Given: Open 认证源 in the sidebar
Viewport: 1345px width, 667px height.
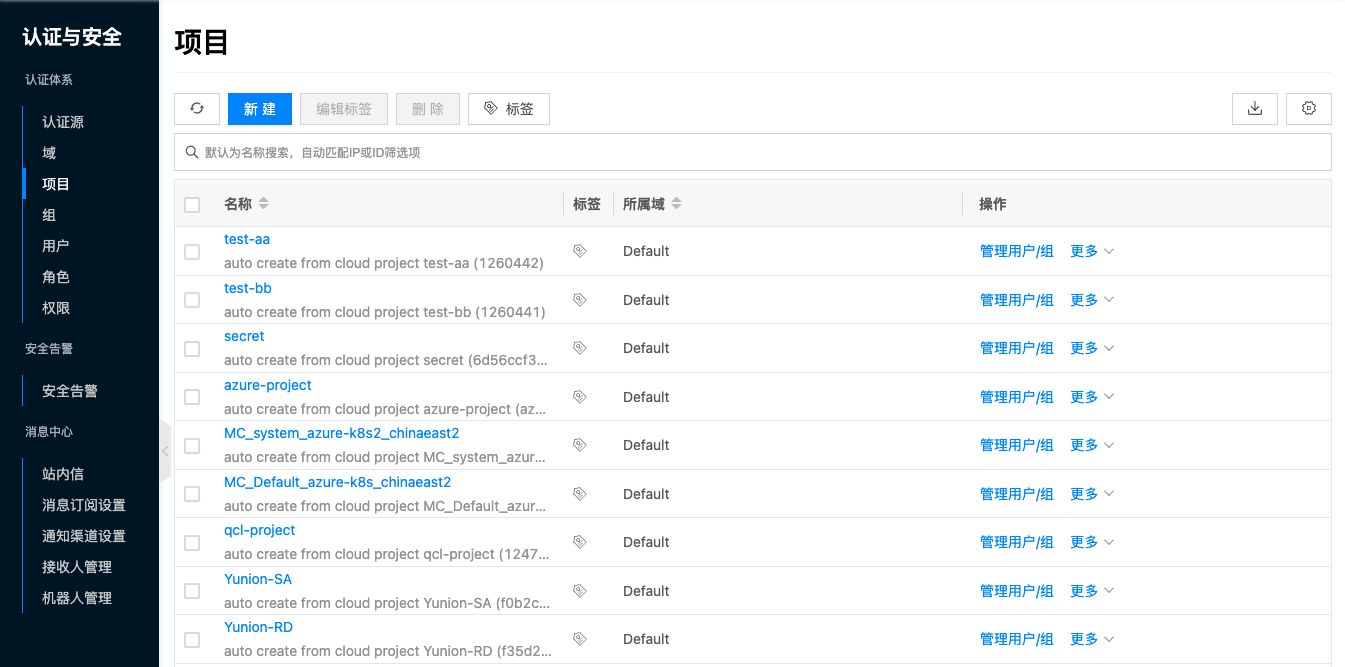Looking at the screenshot, I should 63,122.
